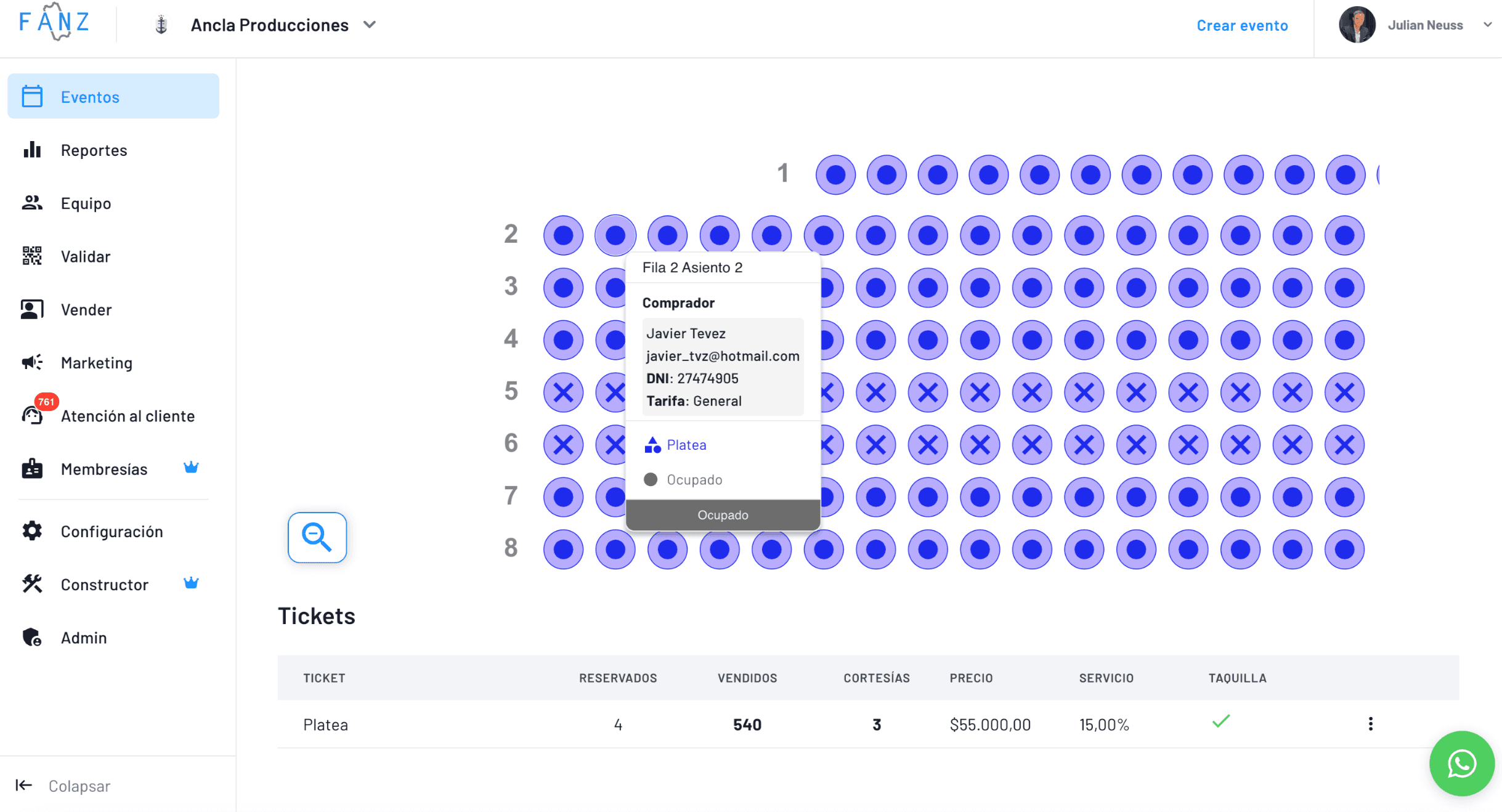Open the WhatsApp chat bubble

coord(1461,764)
